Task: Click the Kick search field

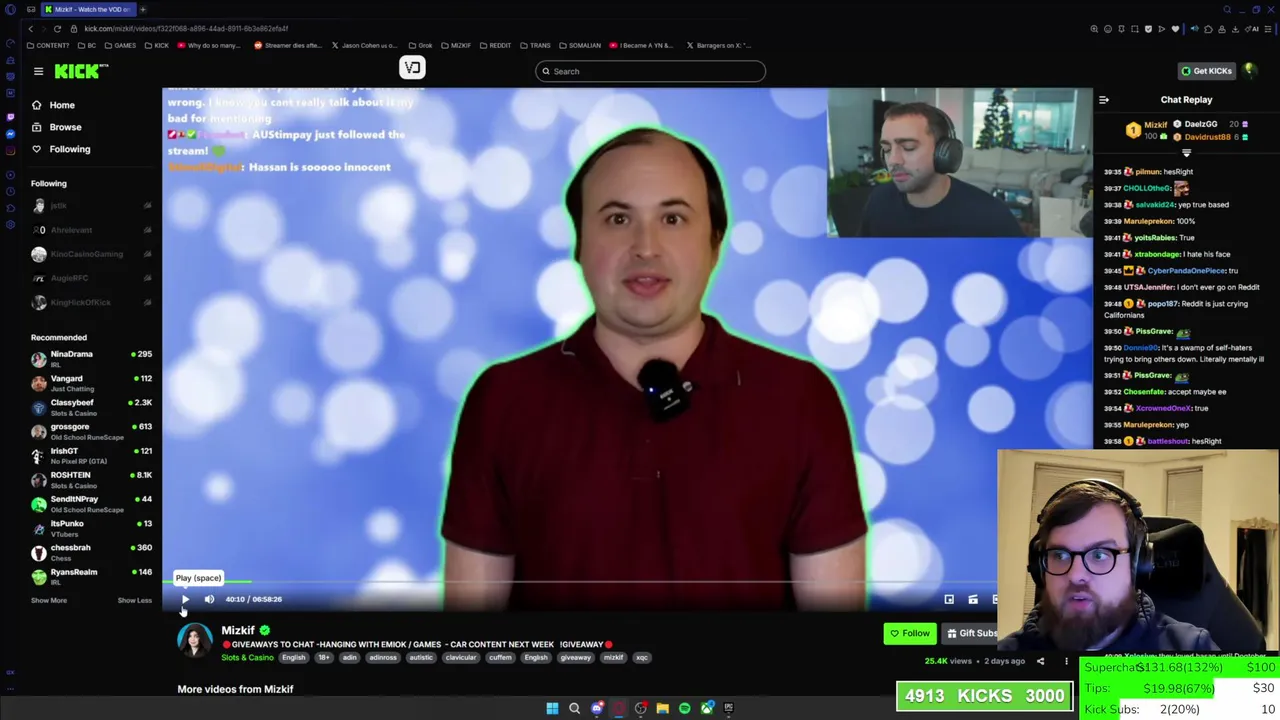Action: click(x=650, y=71)
